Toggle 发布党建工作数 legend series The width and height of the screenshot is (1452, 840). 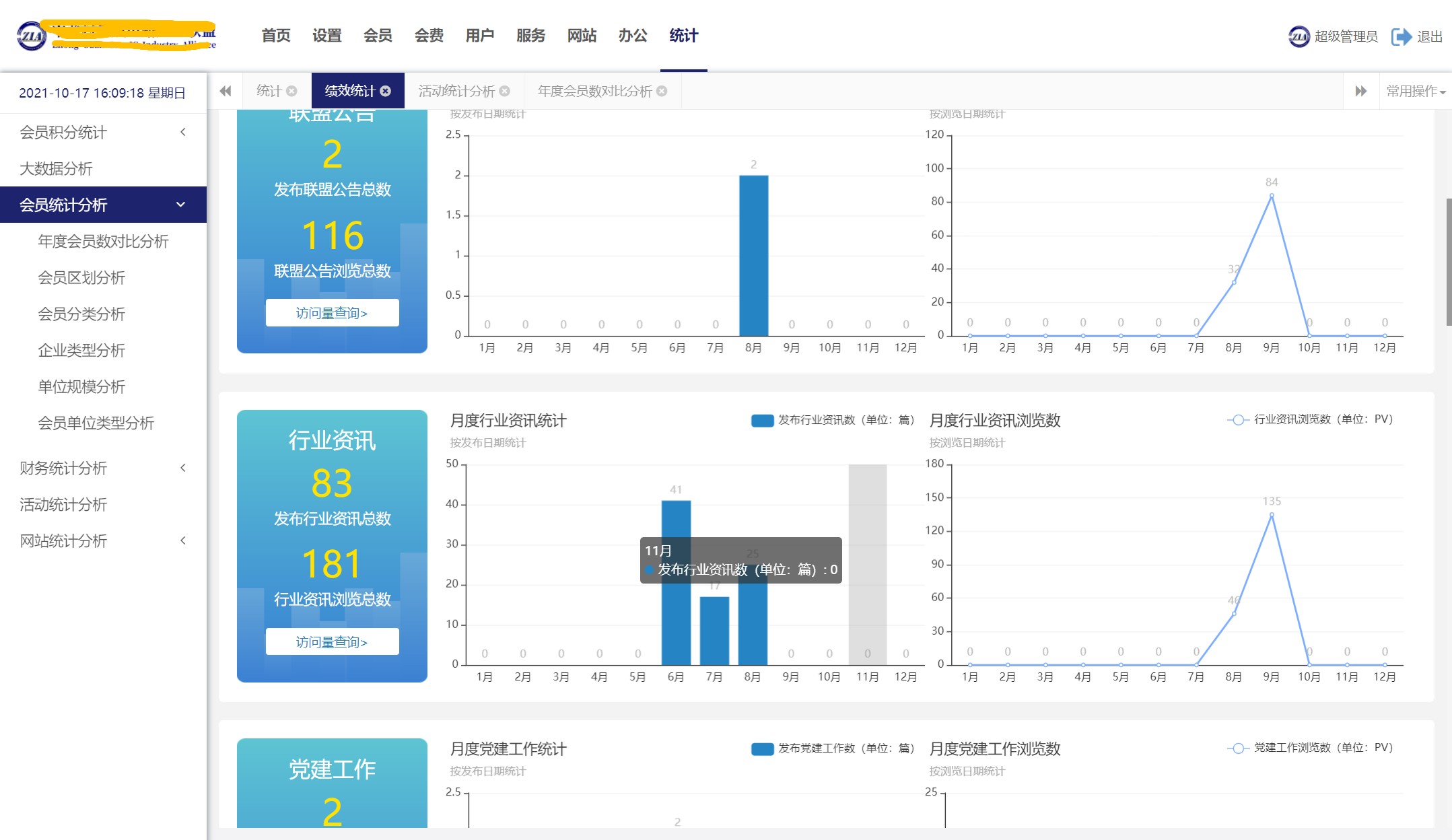tap(763, 748)
